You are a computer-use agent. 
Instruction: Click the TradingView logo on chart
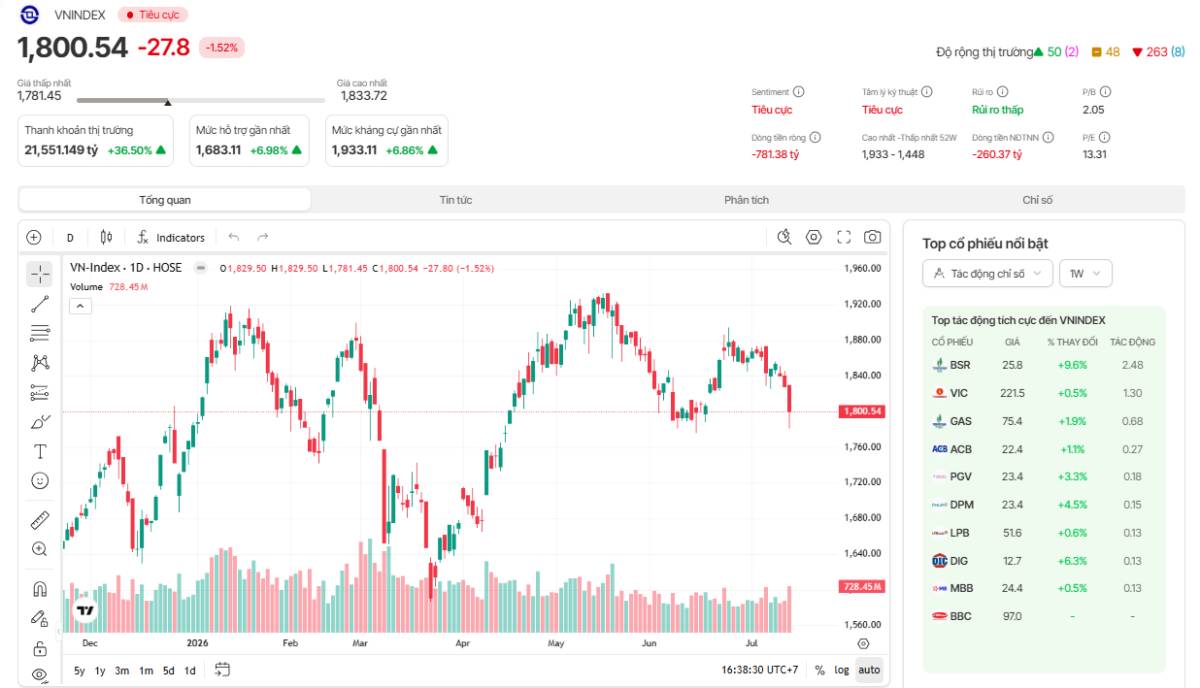(85, 609)
